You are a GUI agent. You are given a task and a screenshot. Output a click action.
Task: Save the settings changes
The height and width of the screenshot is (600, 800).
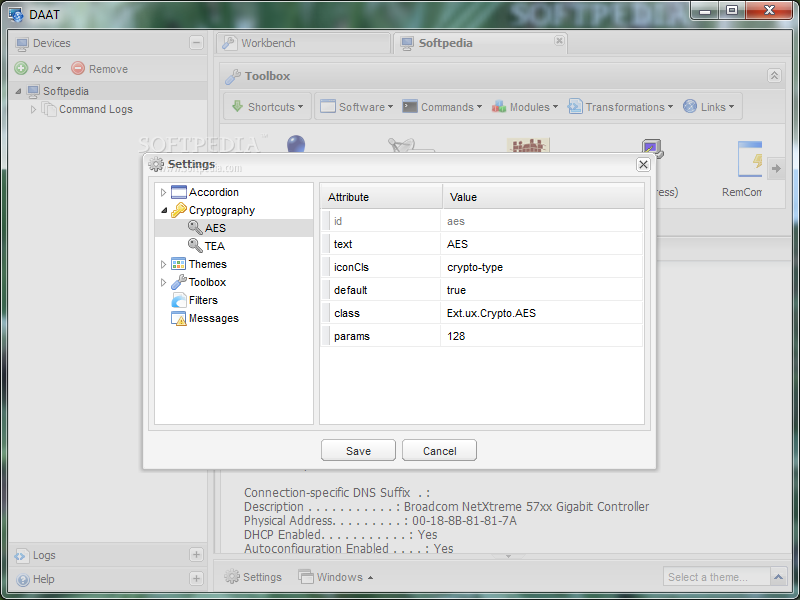coord(358,451)
